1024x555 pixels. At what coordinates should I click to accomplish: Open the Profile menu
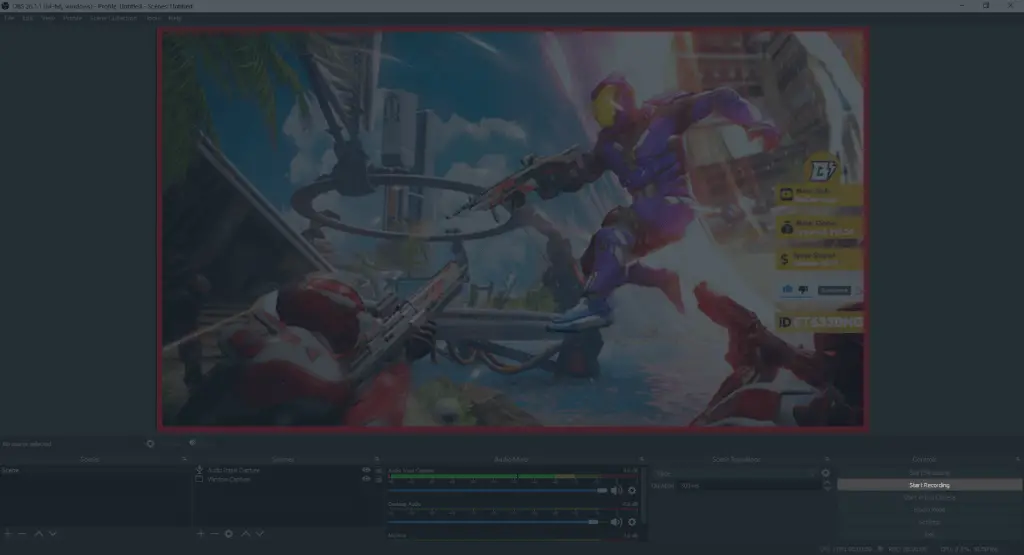coord(72,18)
